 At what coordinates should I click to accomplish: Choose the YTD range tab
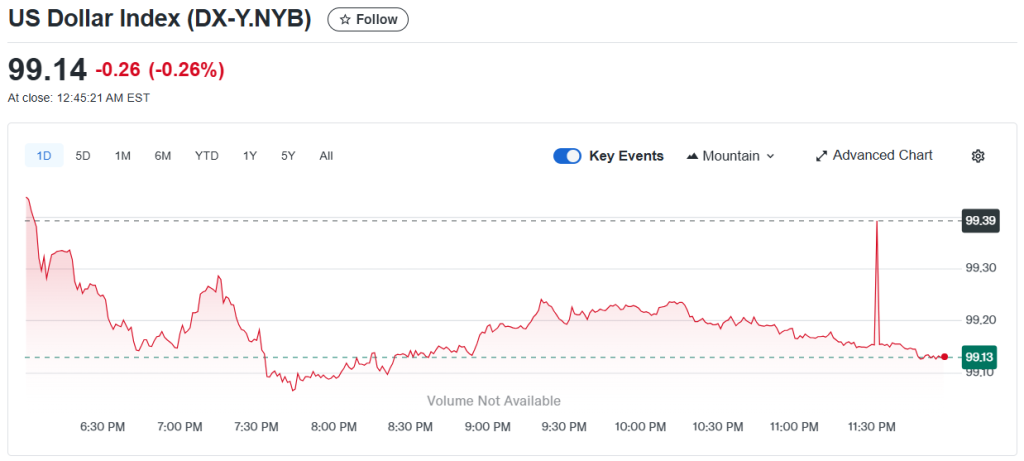pyautogui.click(x=207, y=156)
